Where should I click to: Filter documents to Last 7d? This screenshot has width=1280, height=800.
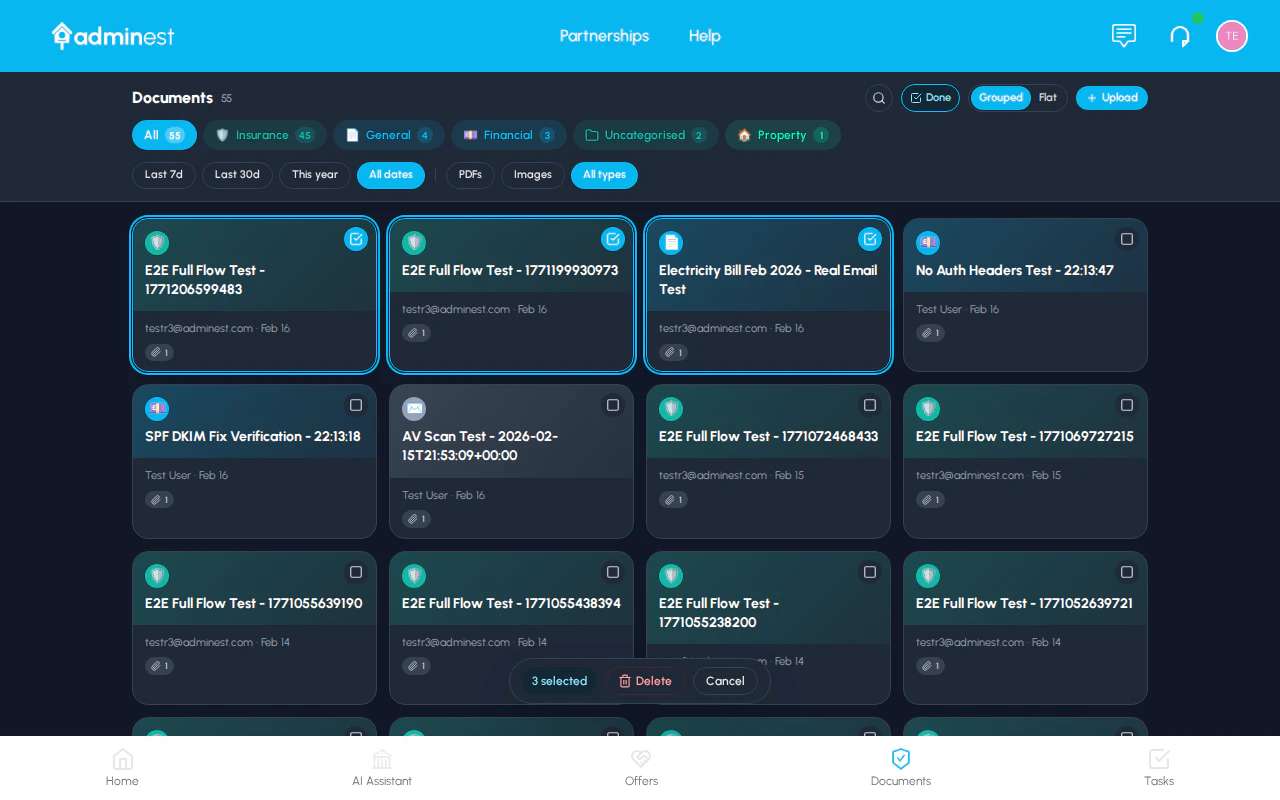tap(164, 175)
